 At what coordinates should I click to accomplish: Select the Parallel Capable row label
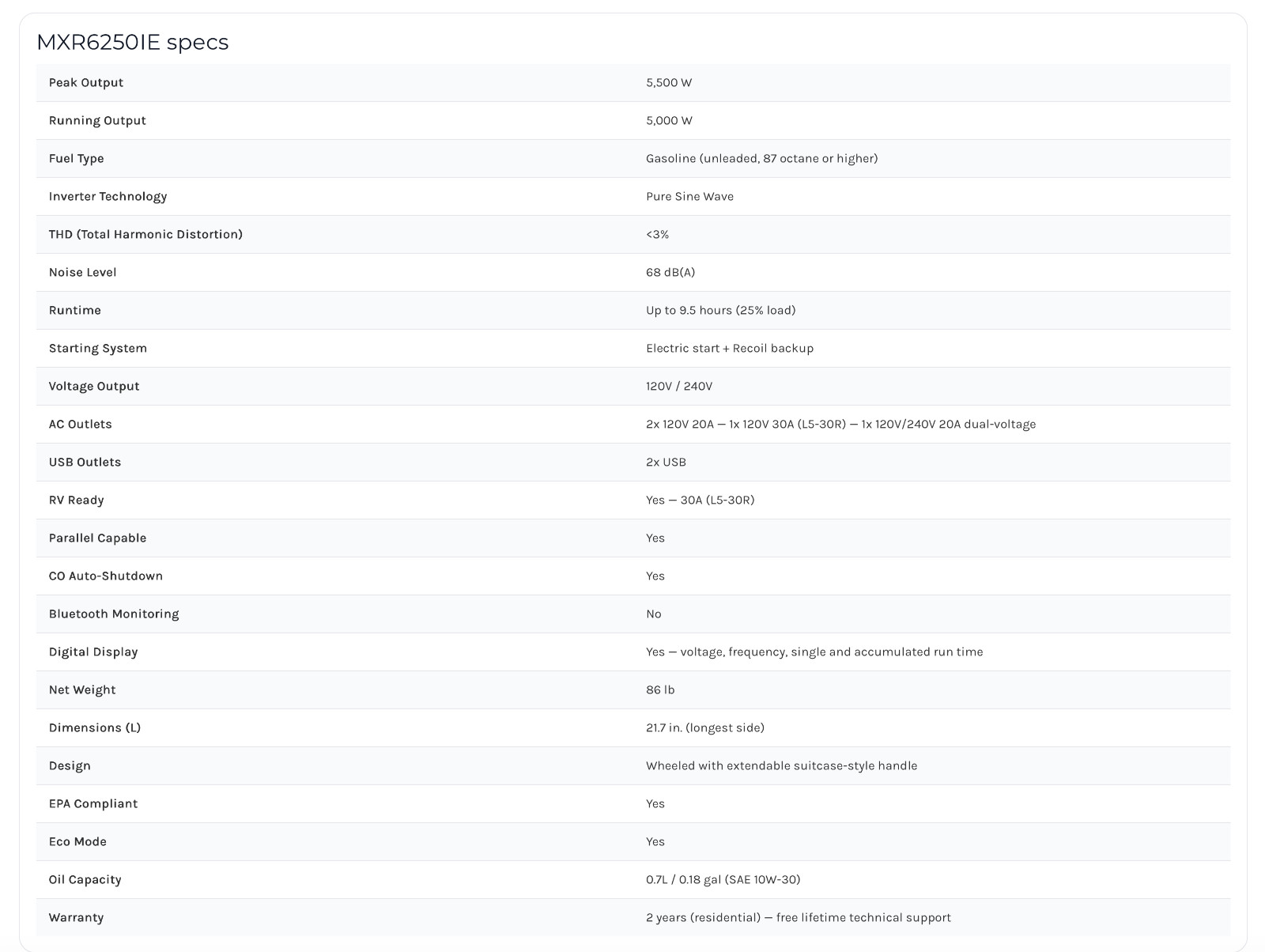[97, 538]
